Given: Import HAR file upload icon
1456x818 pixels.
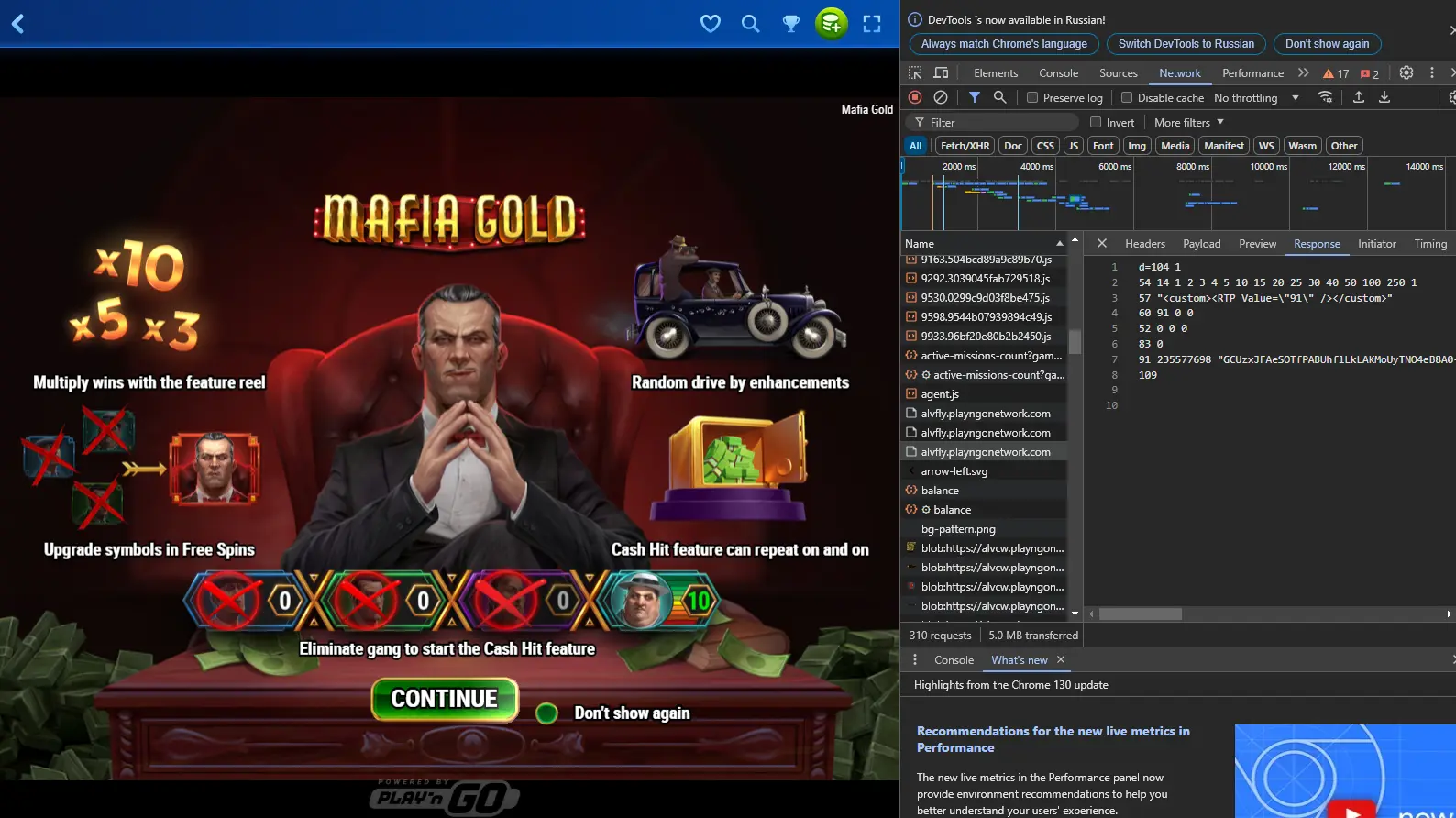Looking at the screenshot, I should click(1359, 97).
